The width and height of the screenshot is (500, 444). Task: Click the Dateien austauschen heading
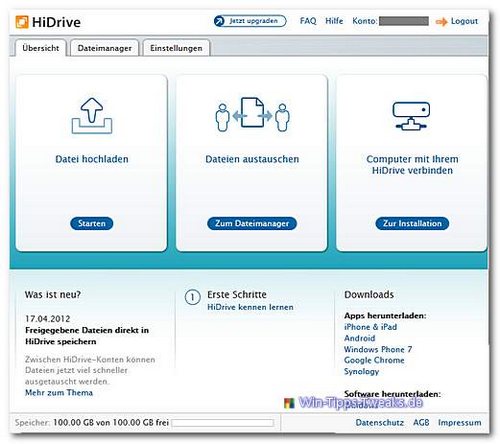click(x=252, y=159)
